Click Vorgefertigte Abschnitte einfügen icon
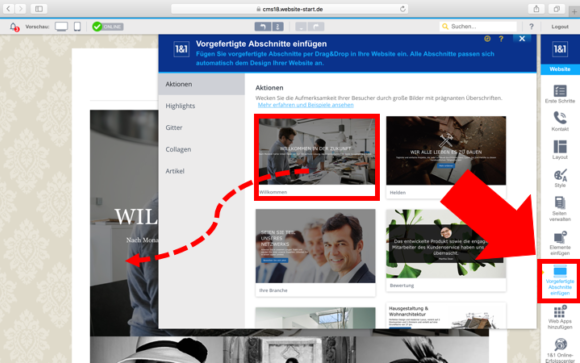This screenshot has width=580, height=363. pyautogui.click(x=560, y=280)
